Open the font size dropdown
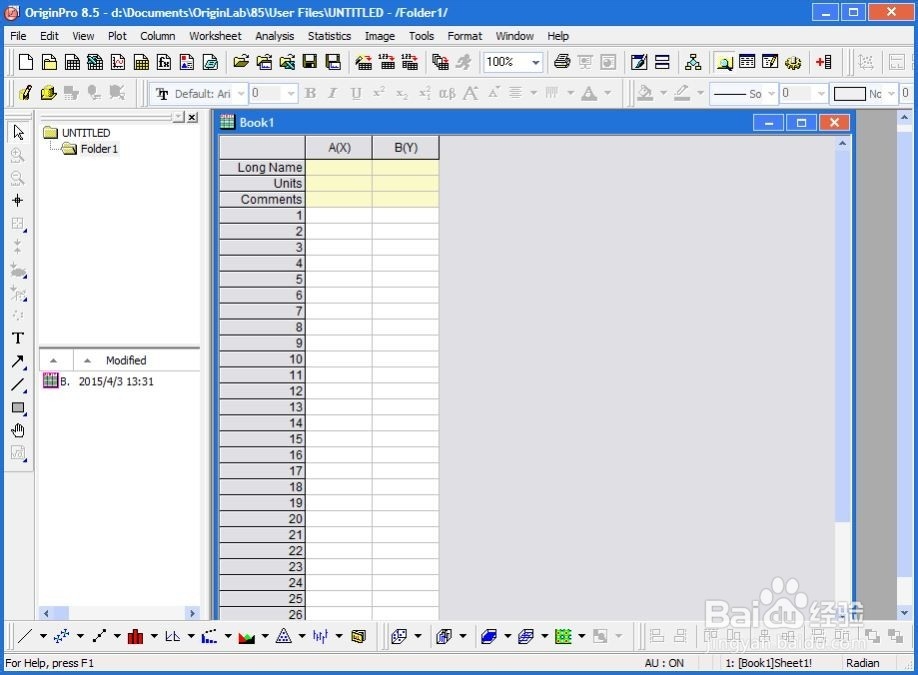Image resolution: width=918 pixels, height=675 pixels. (x=291, y=94)
